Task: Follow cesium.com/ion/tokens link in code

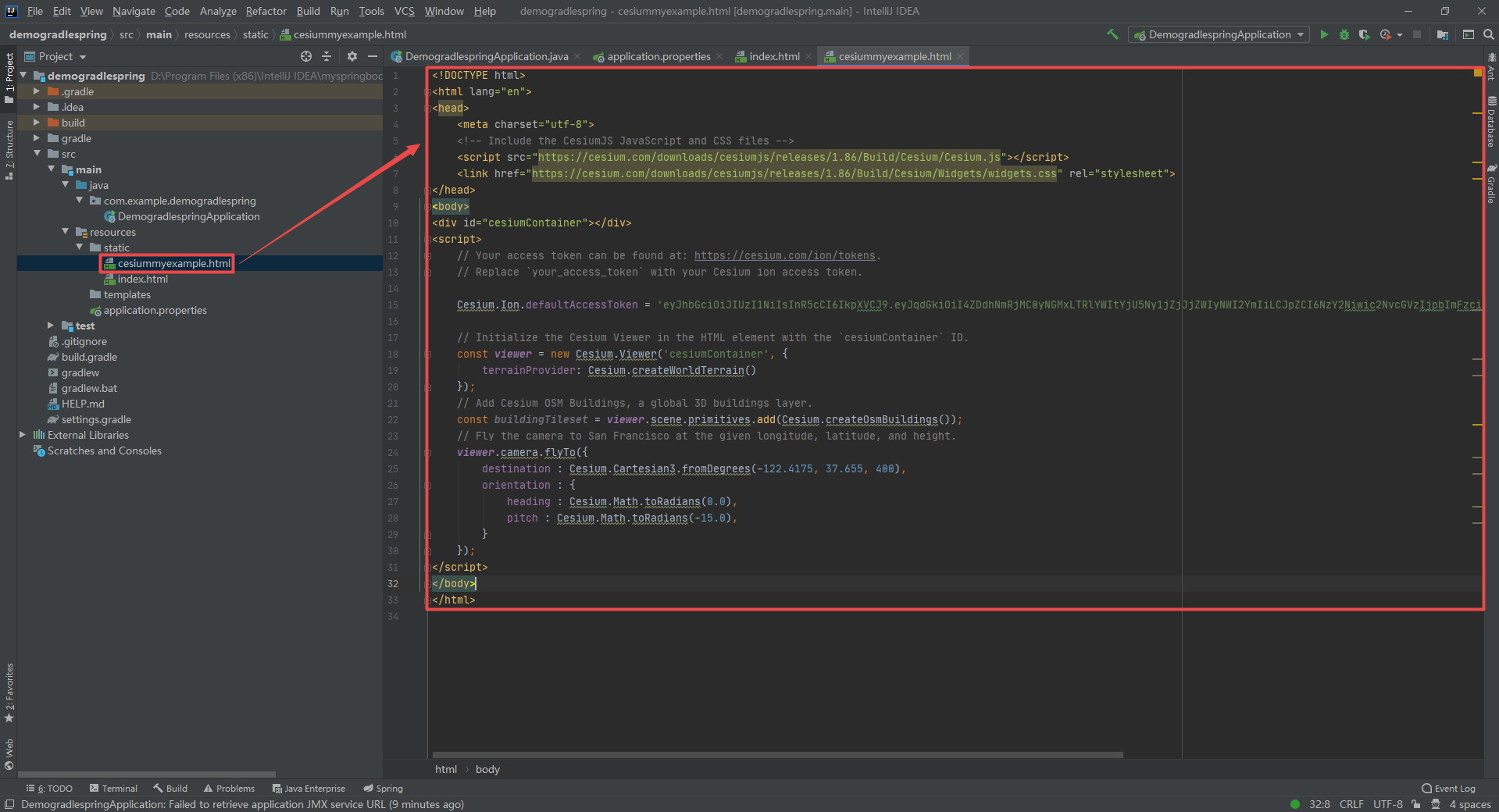Action: (x=784, y=255)
